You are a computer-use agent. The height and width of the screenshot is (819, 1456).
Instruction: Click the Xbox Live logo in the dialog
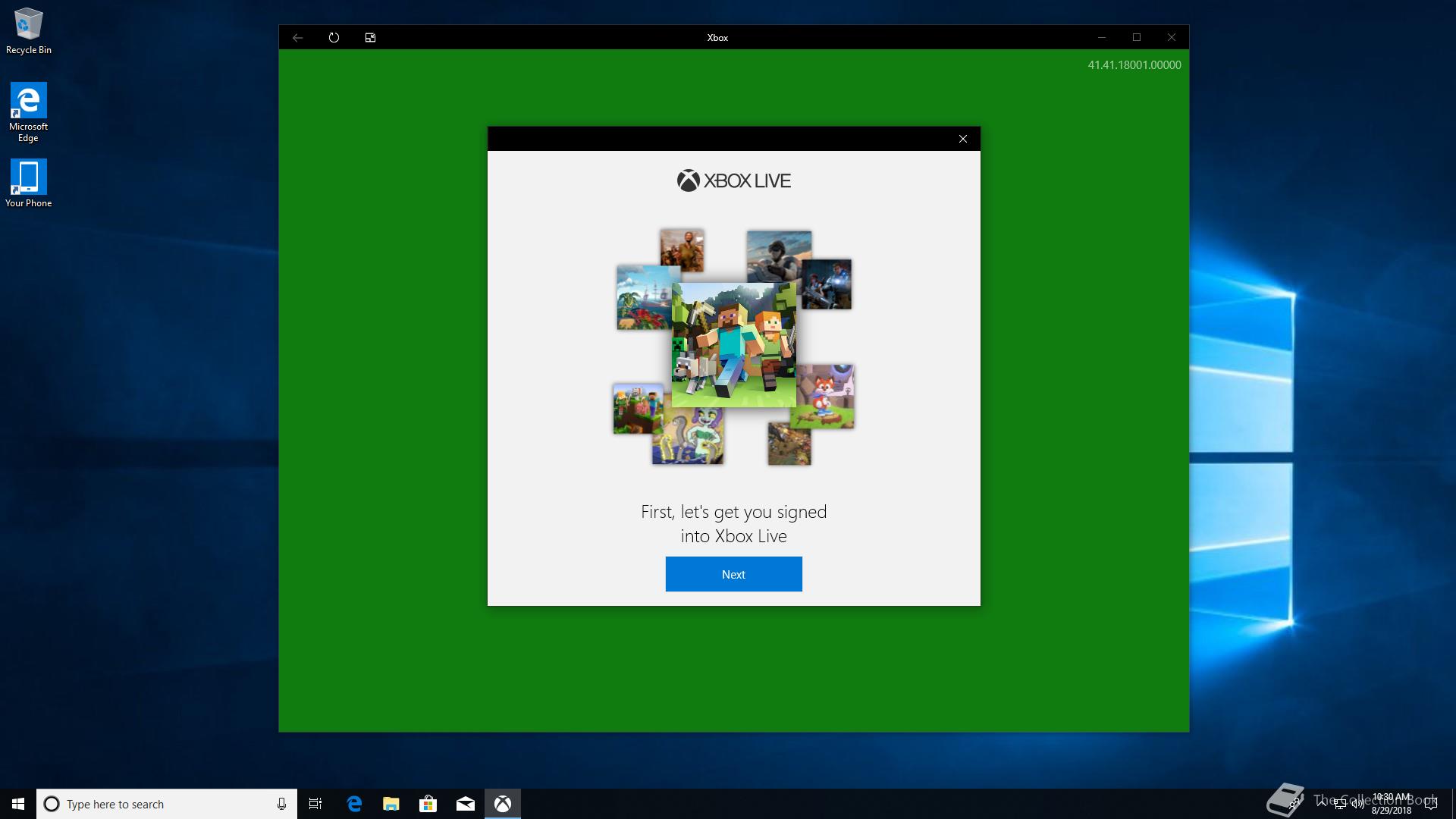point(733,180)
